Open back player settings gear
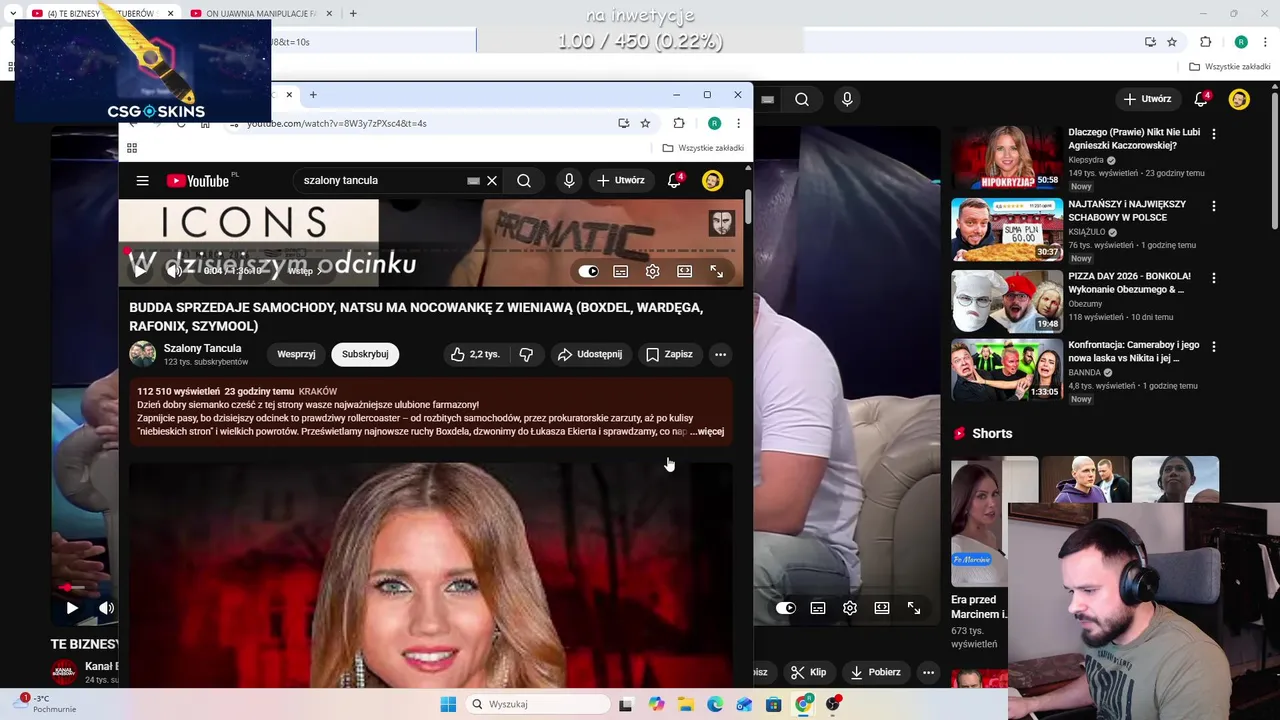 [850, 608]
